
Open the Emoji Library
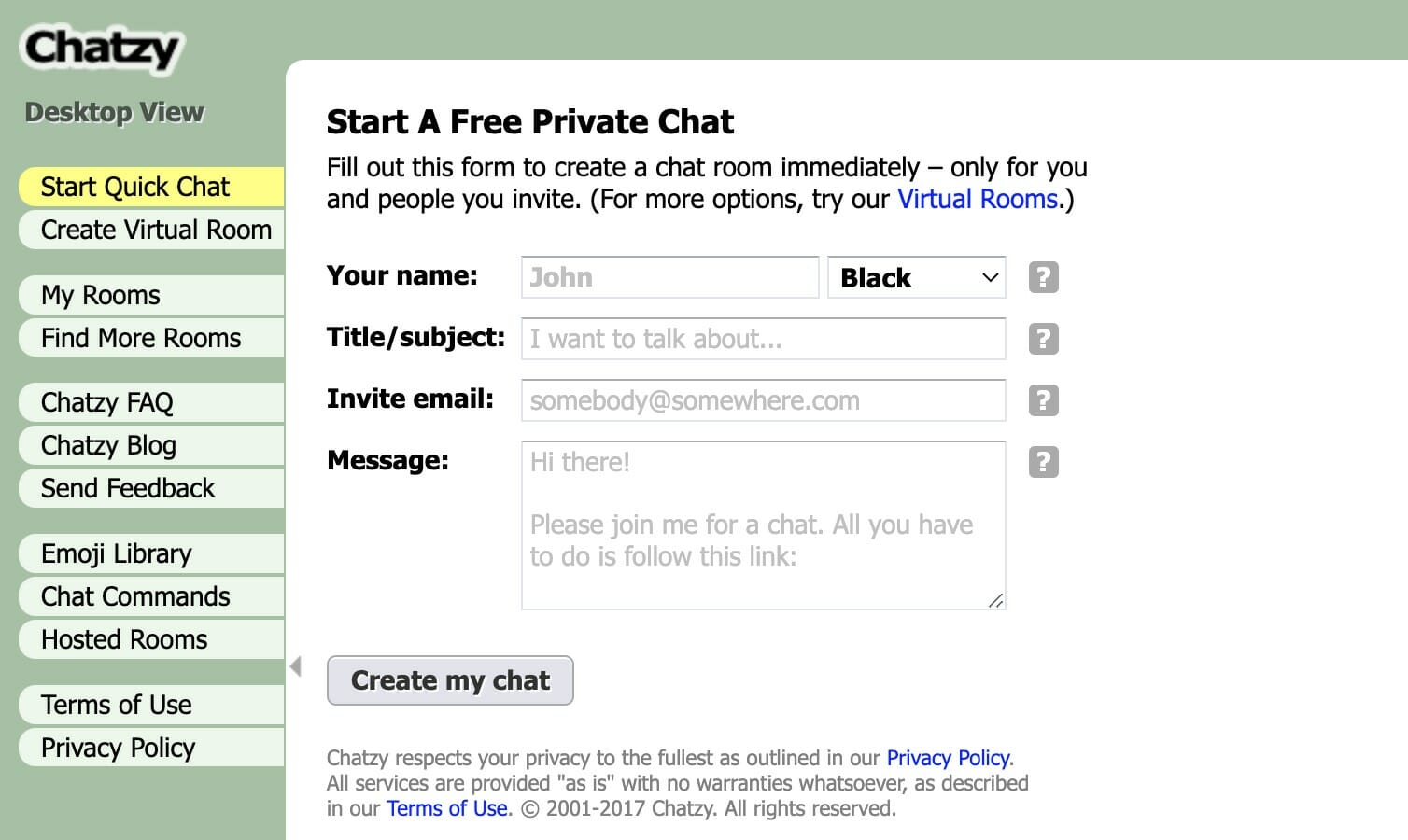click(116, 553)
